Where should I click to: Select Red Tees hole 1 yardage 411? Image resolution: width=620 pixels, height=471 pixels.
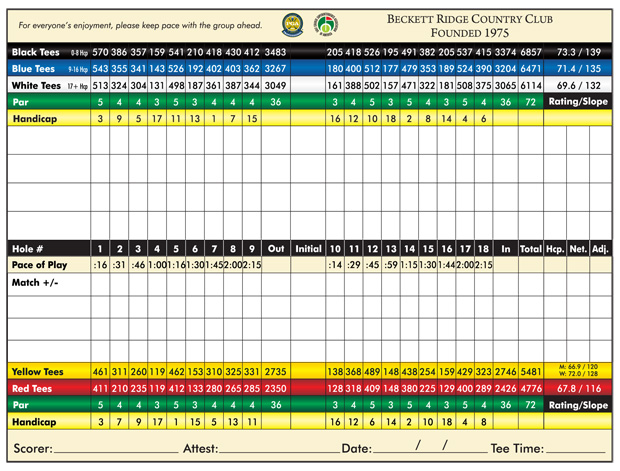[x=100, y=389]
